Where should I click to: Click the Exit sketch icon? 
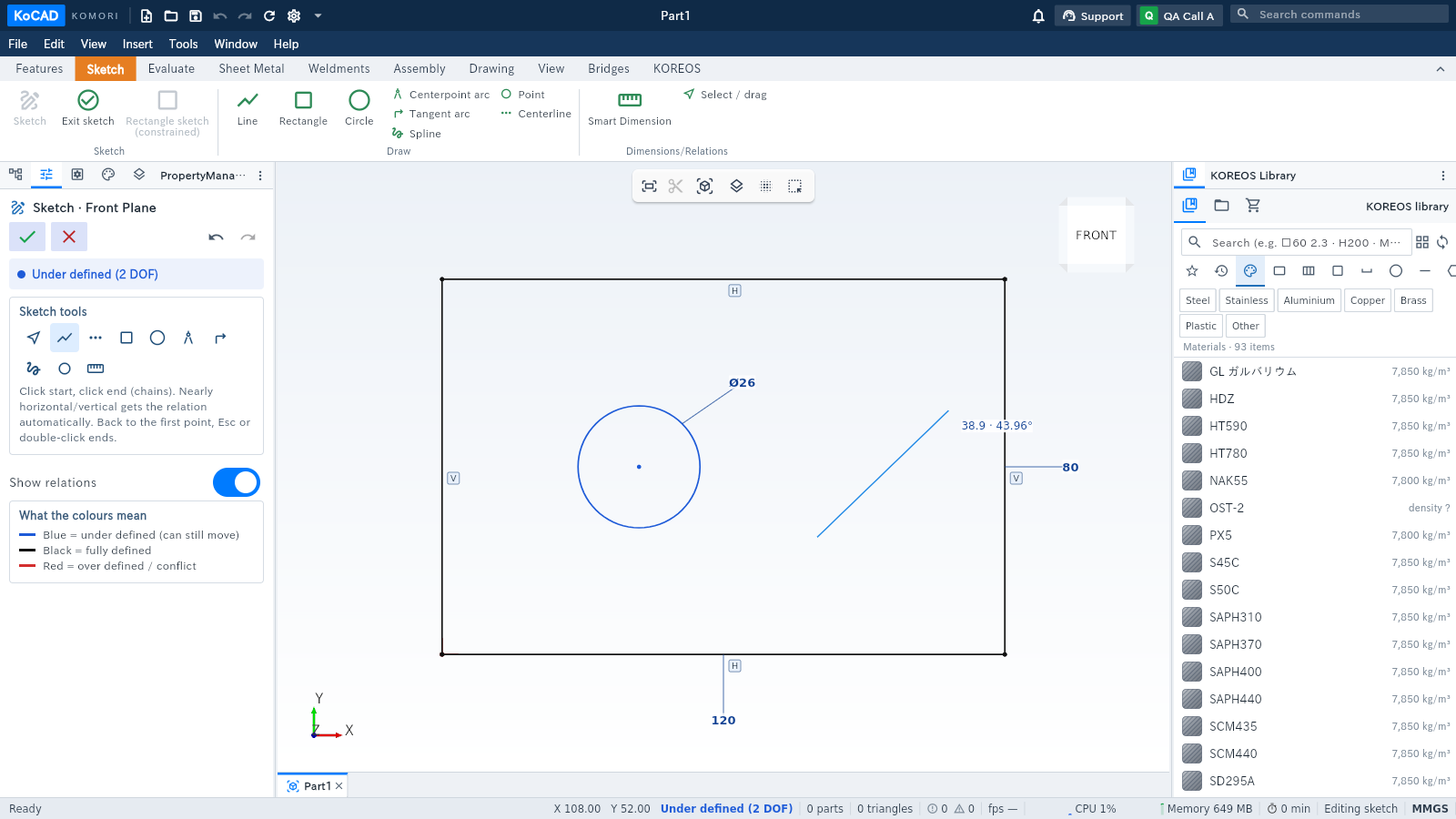pyautogui.click(x=88, y=100)
